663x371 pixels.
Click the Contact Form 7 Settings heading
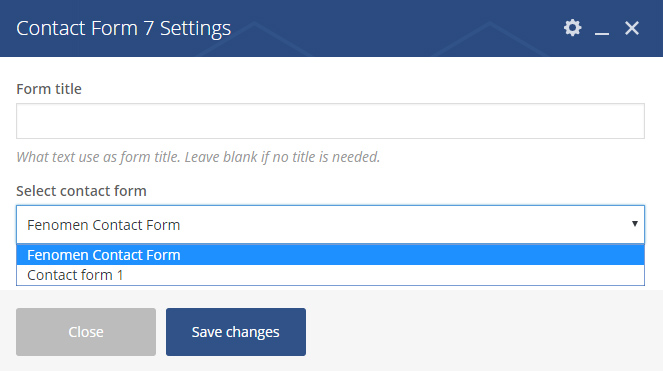pyautogui.click(x=123, y=28)
